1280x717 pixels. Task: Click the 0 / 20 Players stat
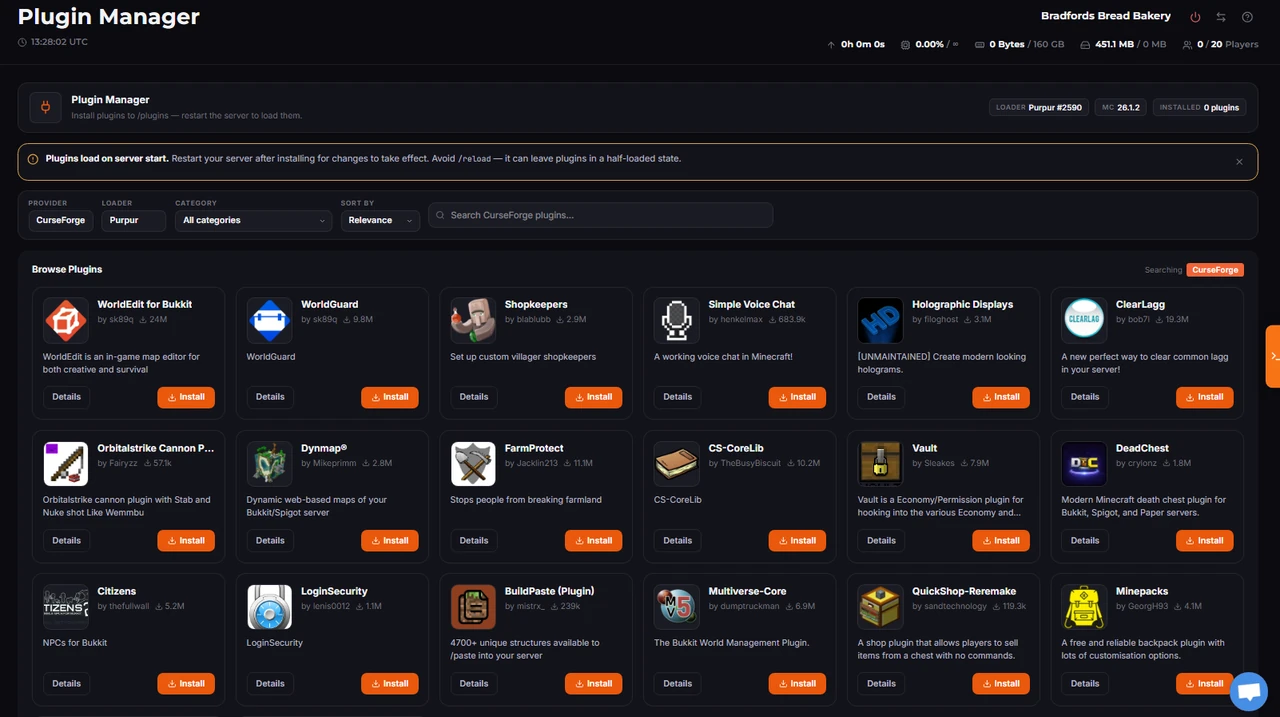point(1220,45)
